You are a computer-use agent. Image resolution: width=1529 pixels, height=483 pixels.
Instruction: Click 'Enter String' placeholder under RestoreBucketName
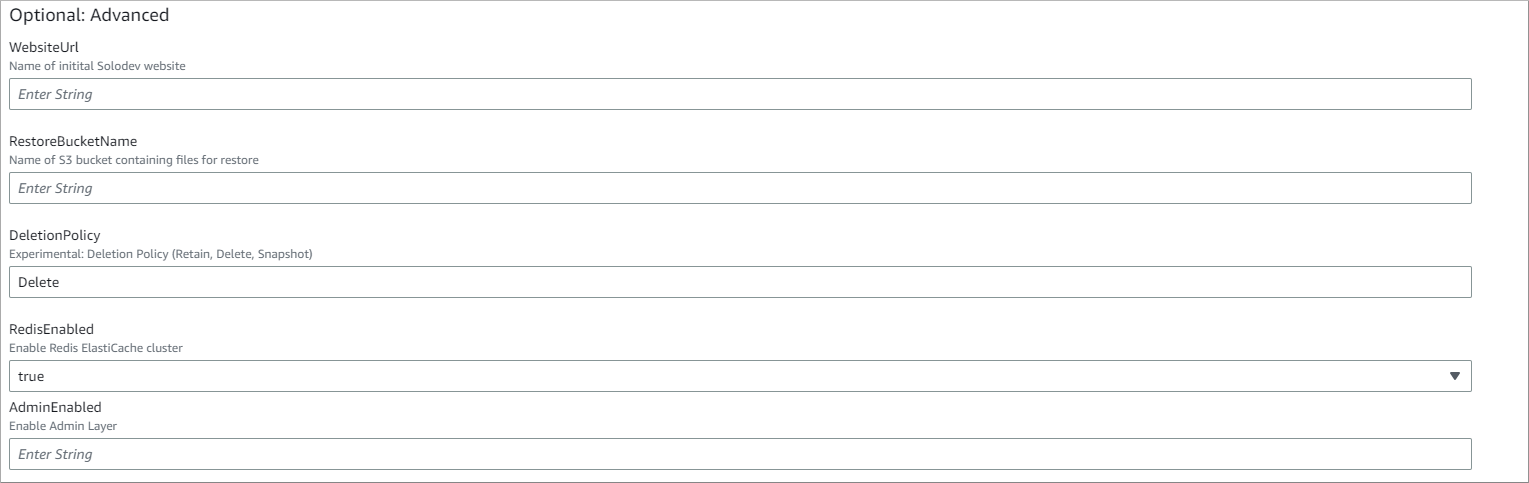(55, 188)
